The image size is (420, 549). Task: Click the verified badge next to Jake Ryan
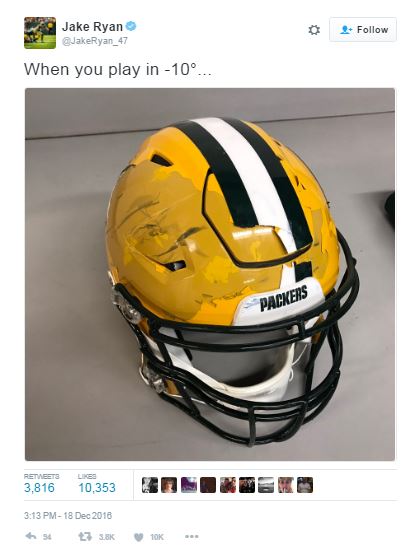pos(131,26)
